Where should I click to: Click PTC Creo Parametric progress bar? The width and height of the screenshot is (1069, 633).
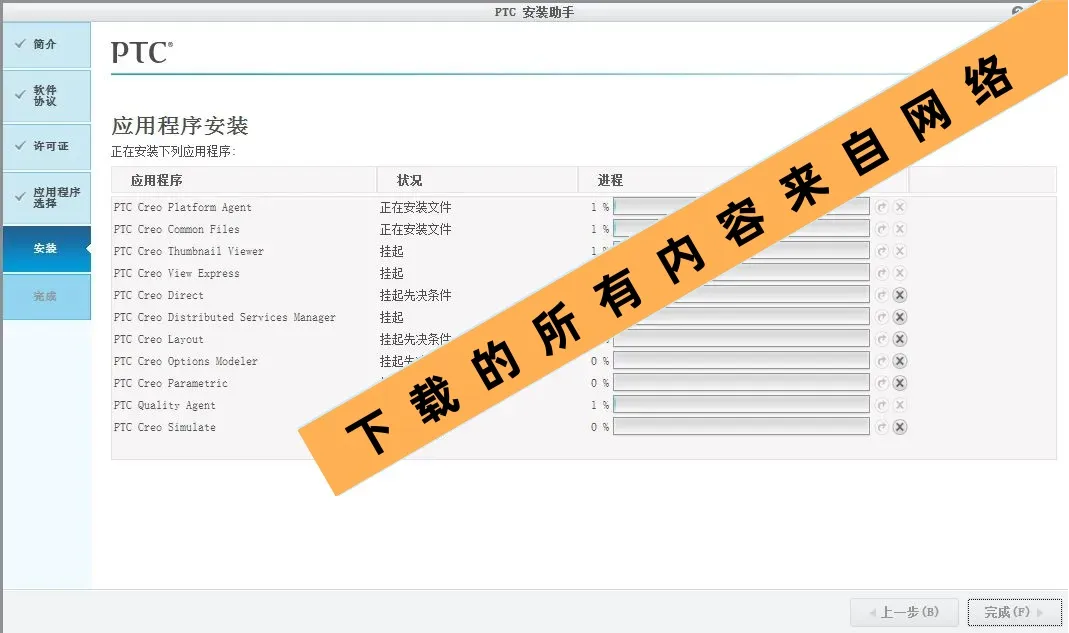click(x=741, y=383)
